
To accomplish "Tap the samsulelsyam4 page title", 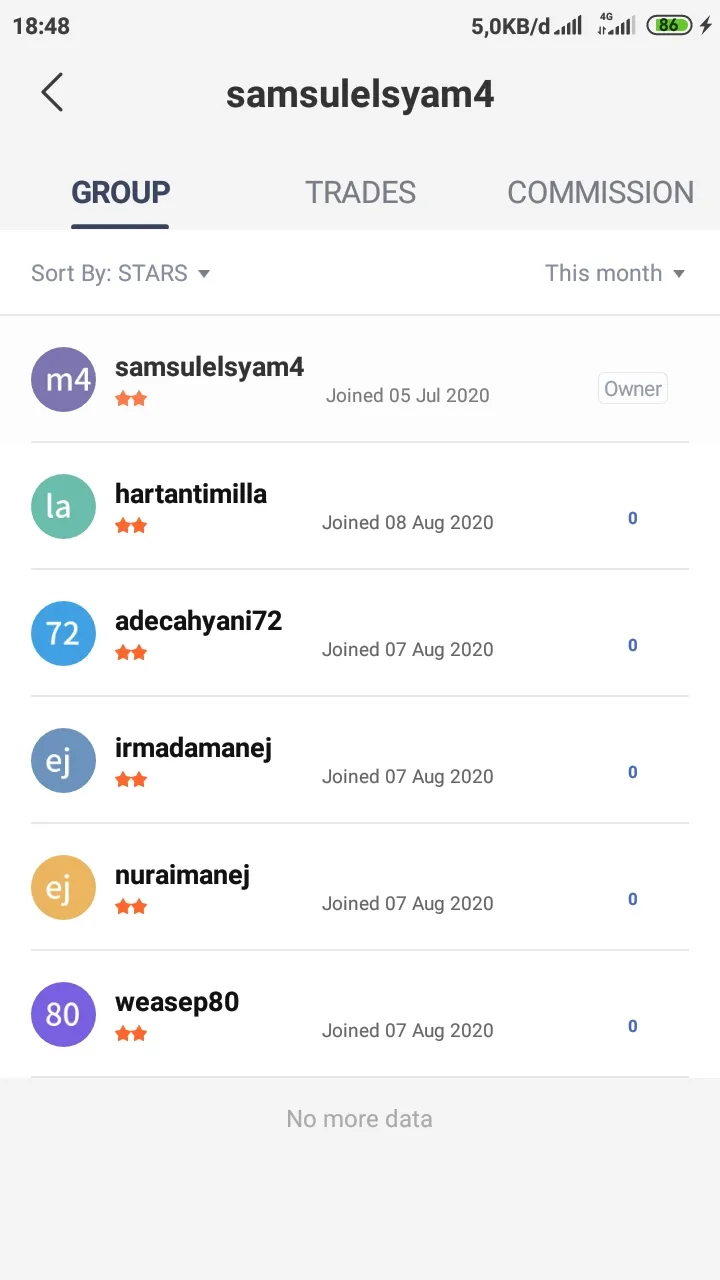I will [360, 94].
